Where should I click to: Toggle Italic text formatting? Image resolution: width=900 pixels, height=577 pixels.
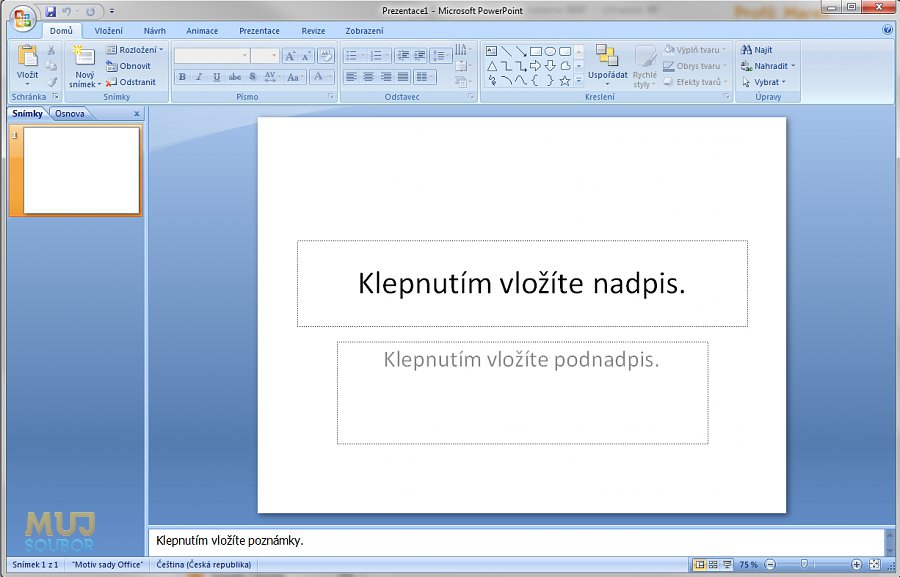click(x=199, y=77)
